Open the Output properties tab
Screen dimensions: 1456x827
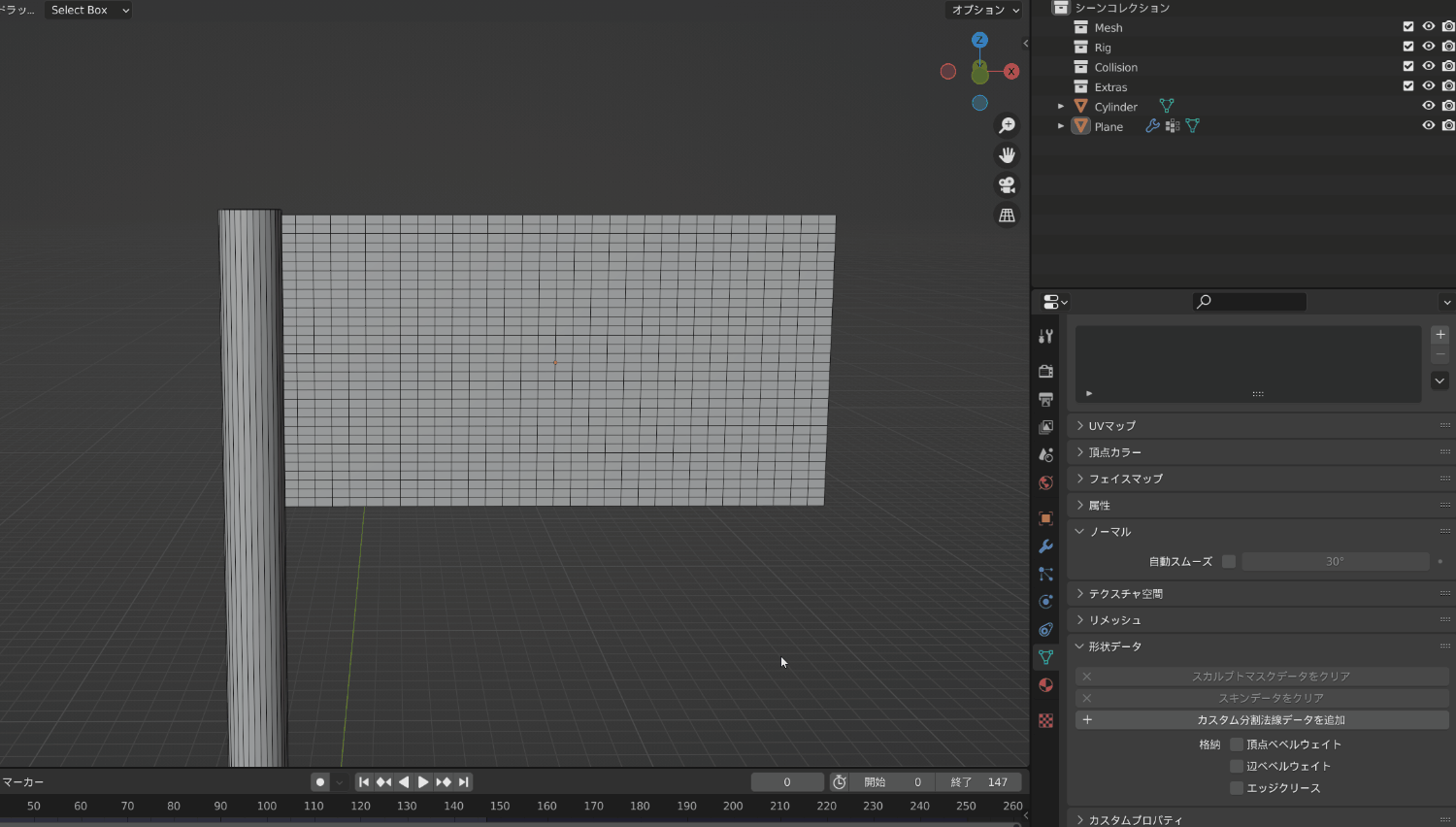[1045, 399]
